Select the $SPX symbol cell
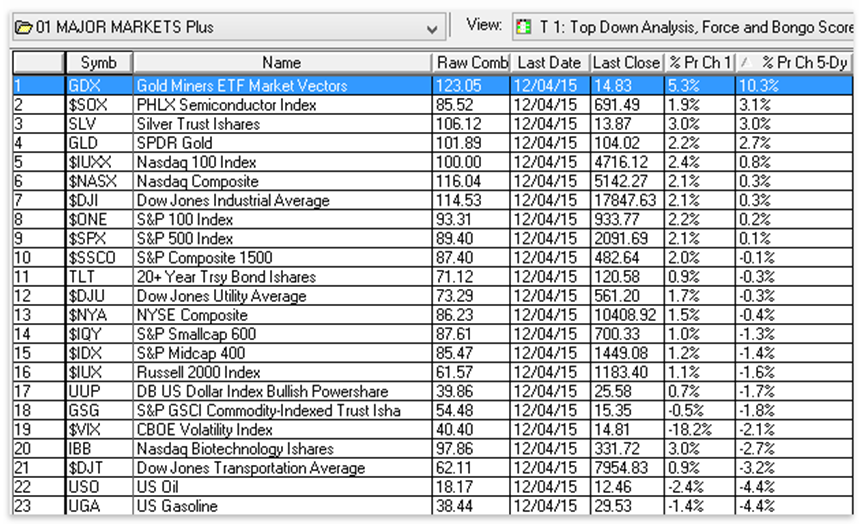The height and width of the screenshot is (524, 863). point(99,238)
